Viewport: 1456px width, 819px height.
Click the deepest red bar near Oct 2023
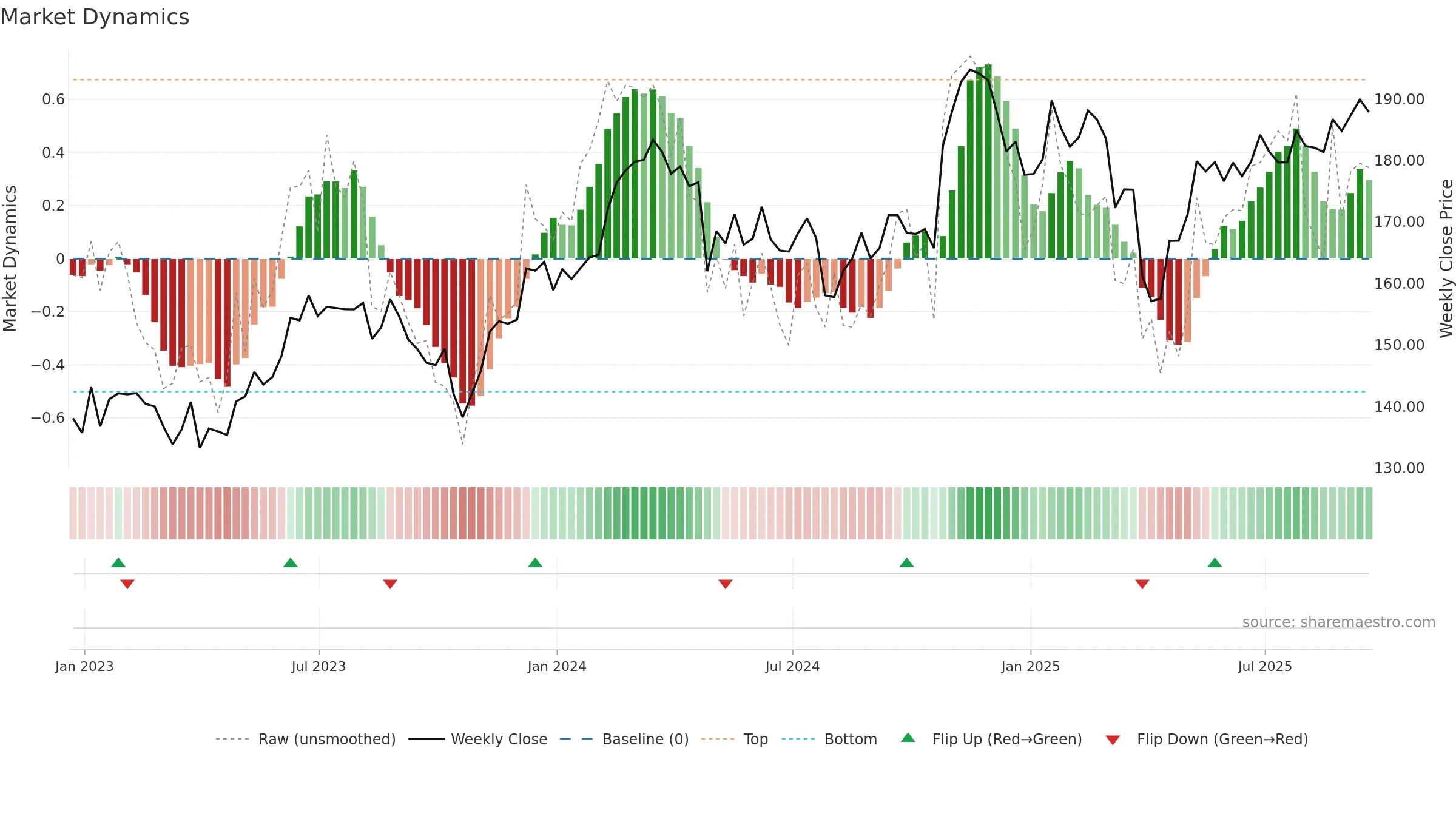point(471,332)
